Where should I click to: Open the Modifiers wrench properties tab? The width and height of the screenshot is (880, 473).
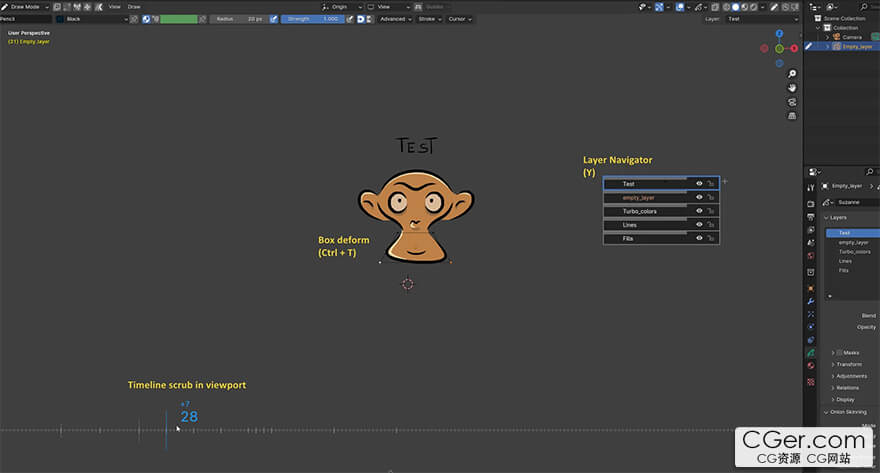[810, 300]
